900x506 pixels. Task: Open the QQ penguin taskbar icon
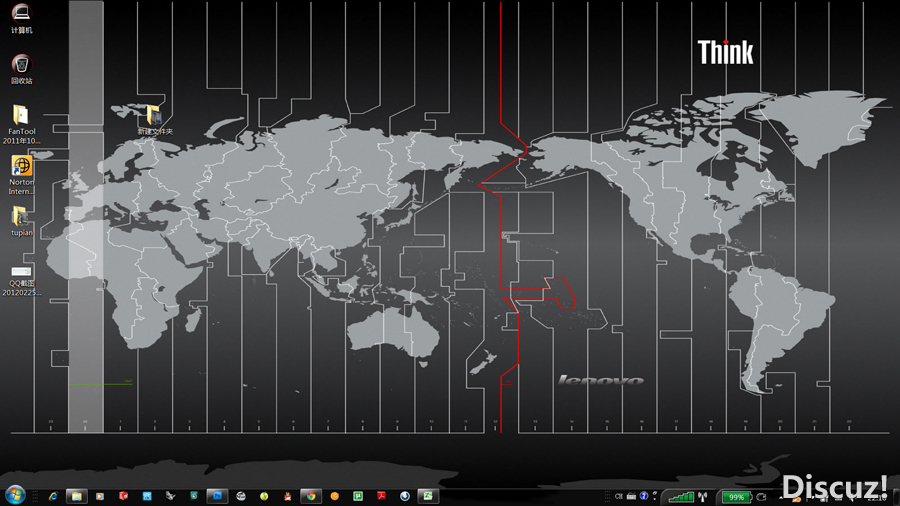click(288, 496)
